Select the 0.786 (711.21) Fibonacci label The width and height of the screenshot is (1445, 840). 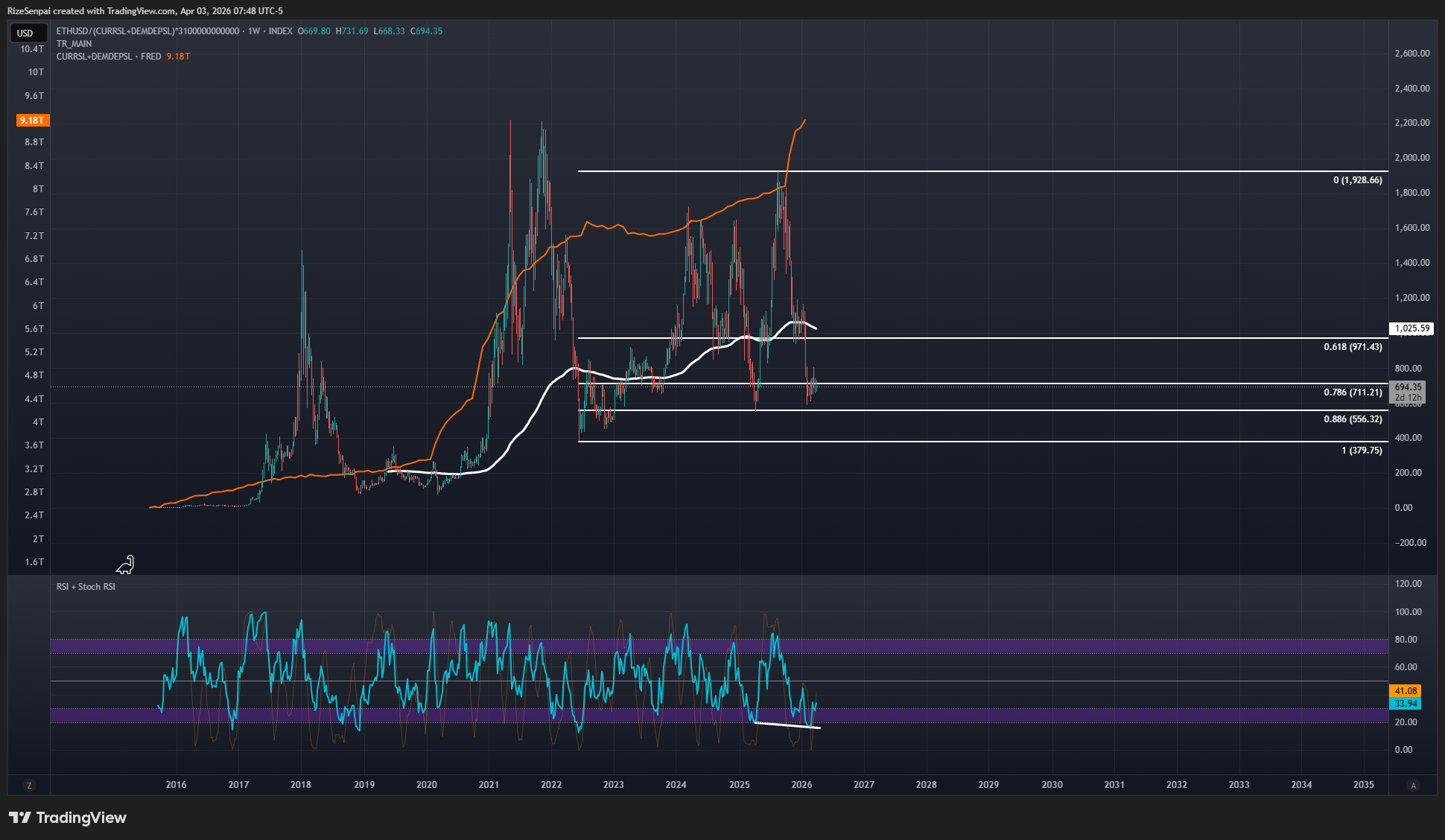(x=1353, y=392)
